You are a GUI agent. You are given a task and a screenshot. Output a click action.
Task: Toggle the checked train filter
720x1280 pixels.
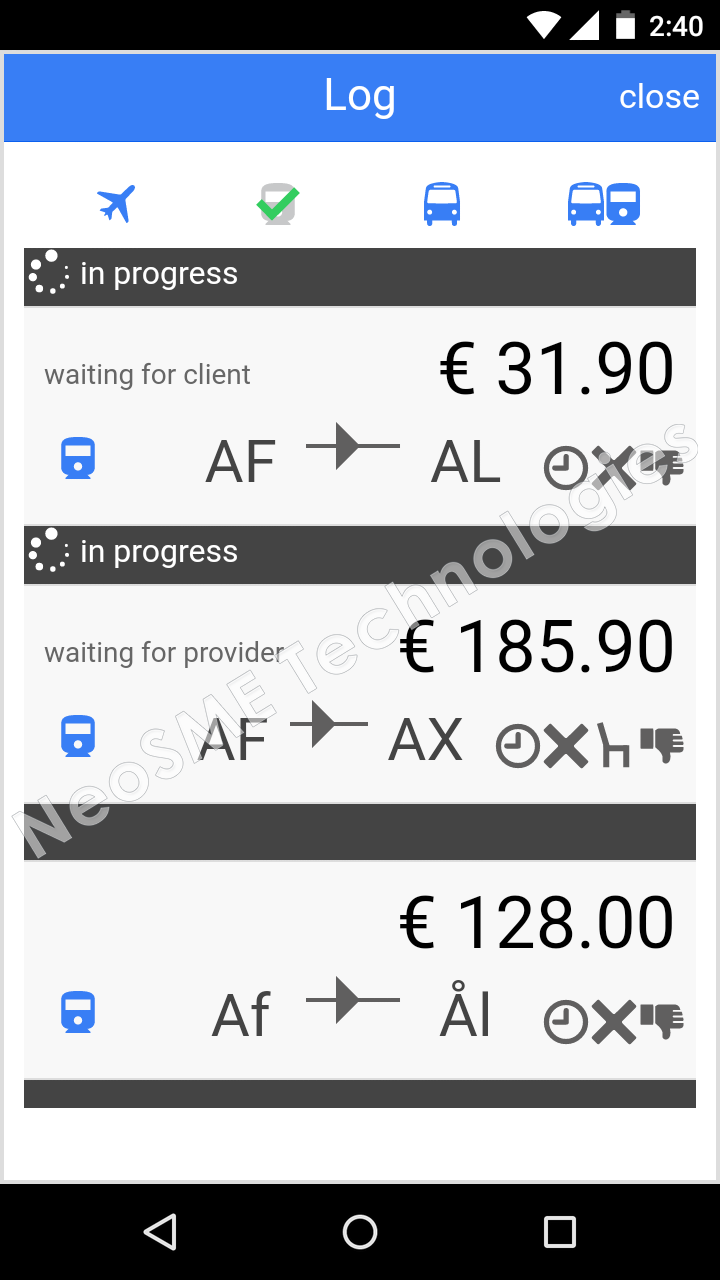[278, 204]
